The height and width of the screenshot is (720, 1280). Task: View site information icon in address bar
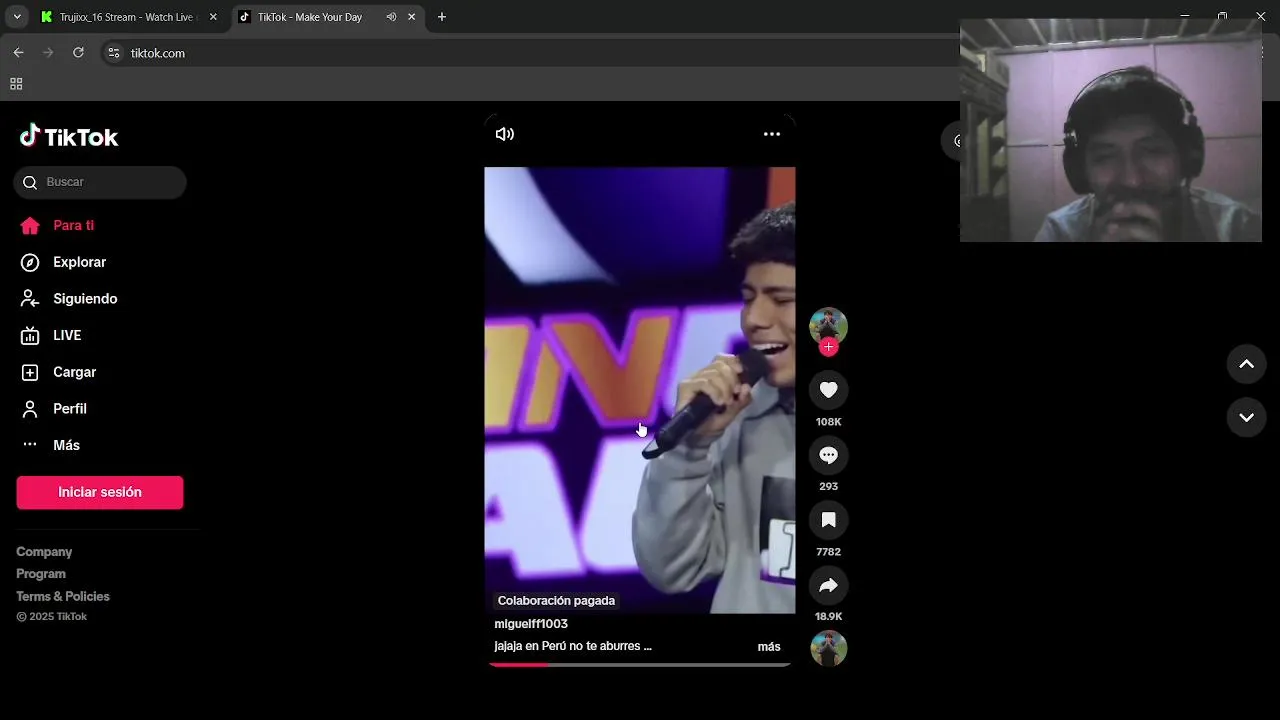[114, 53]
